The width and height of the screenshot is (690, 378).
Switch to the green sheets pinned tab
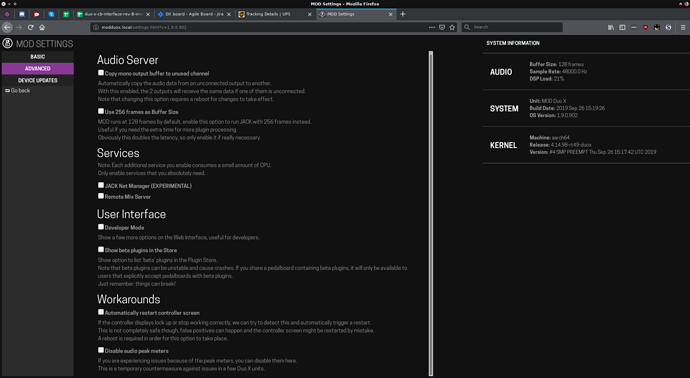(x=66, y=14)
